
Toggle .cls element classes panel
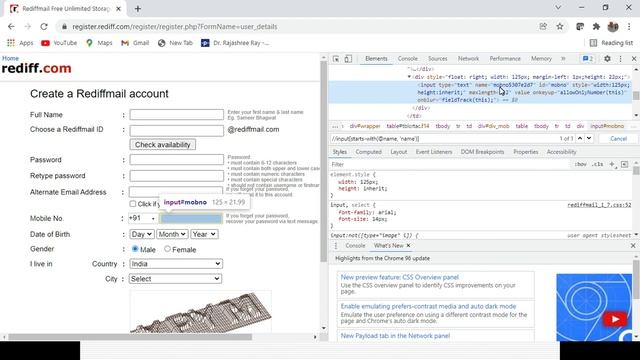[x=598, y=164]
